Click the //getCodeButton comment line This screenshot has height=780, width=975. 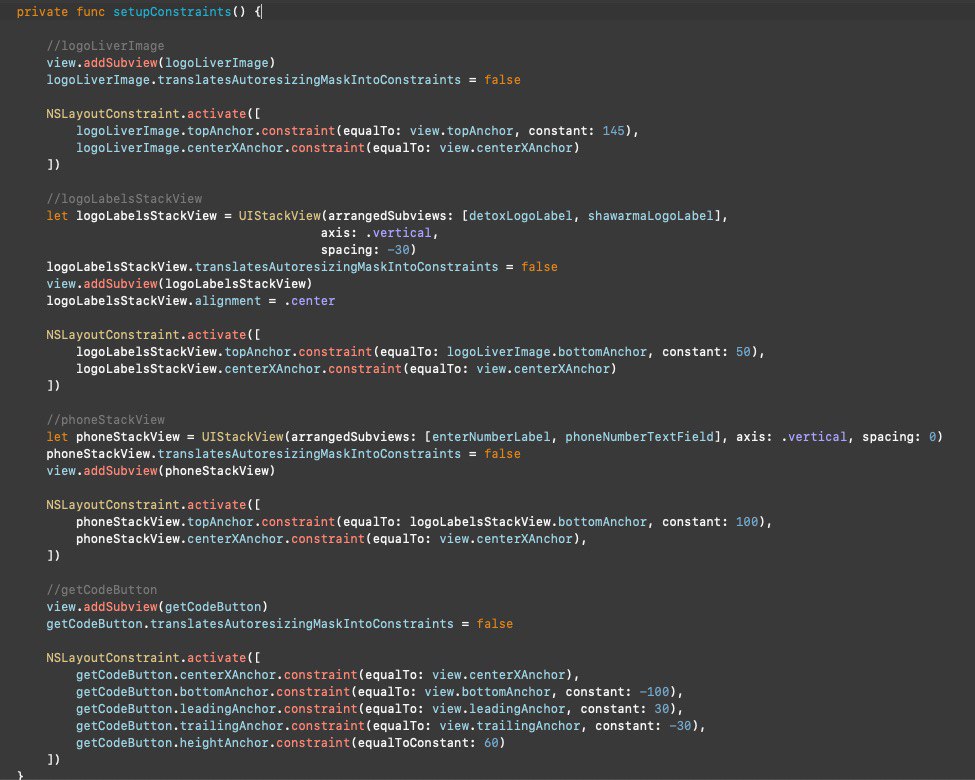click(101, 589)
